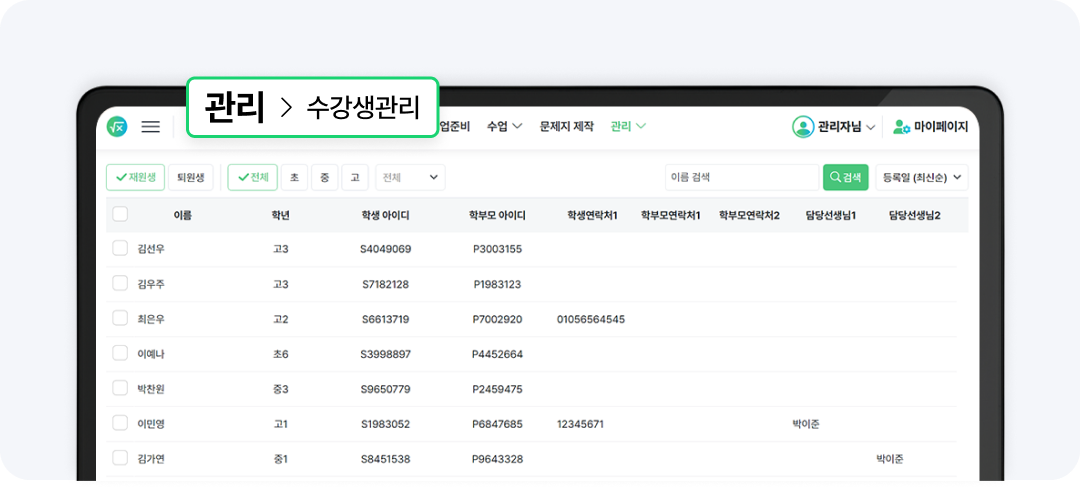Toggle the 재원생 filter with checkmark
Screen dimensions: 1080x490
[x=135, y=178]
